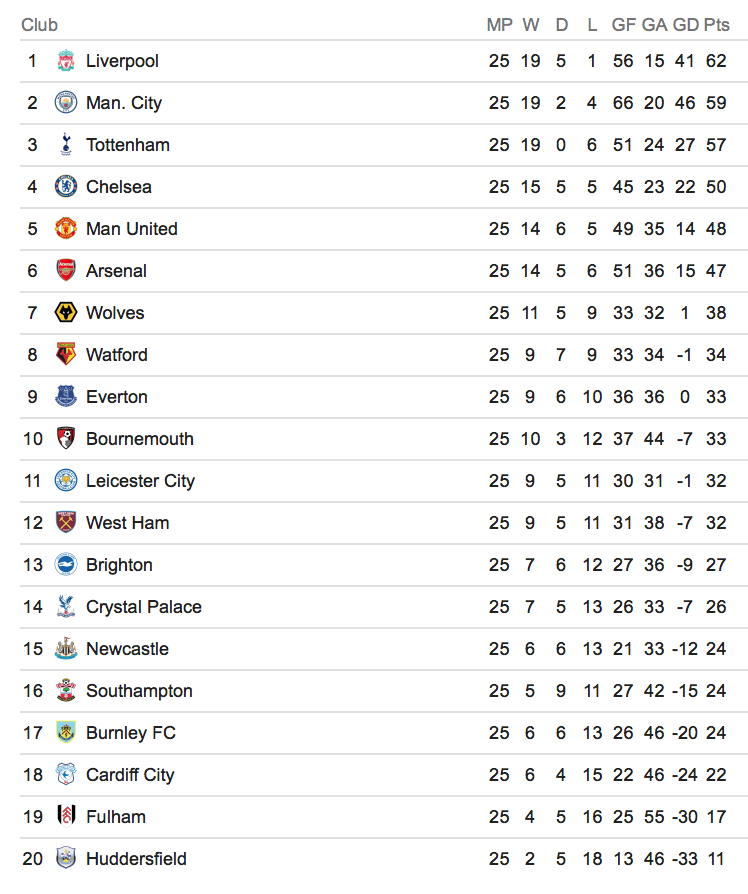748x894 pixels.
Task: Select the Tottenham cockerel crest icon
Action: click(x=66, y=145)
